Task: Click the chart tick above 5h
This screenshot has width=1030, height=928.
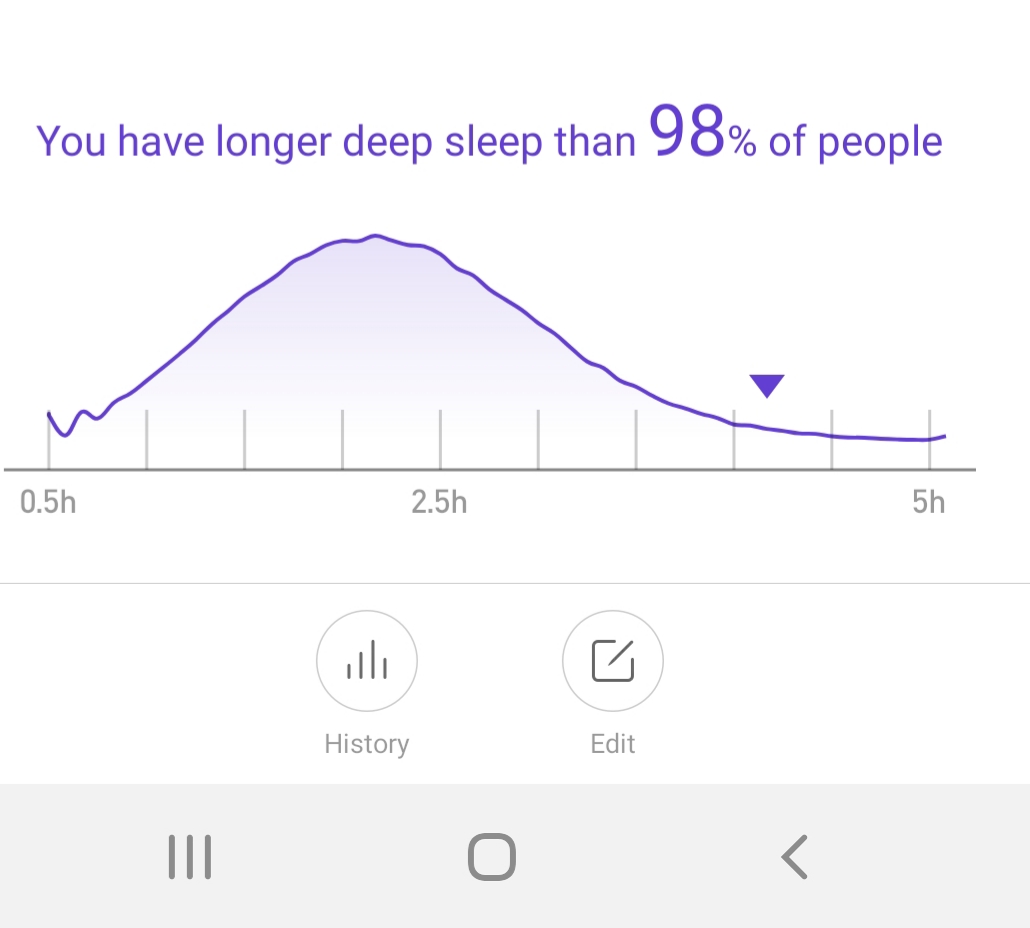Action: (x=929, y=439)
